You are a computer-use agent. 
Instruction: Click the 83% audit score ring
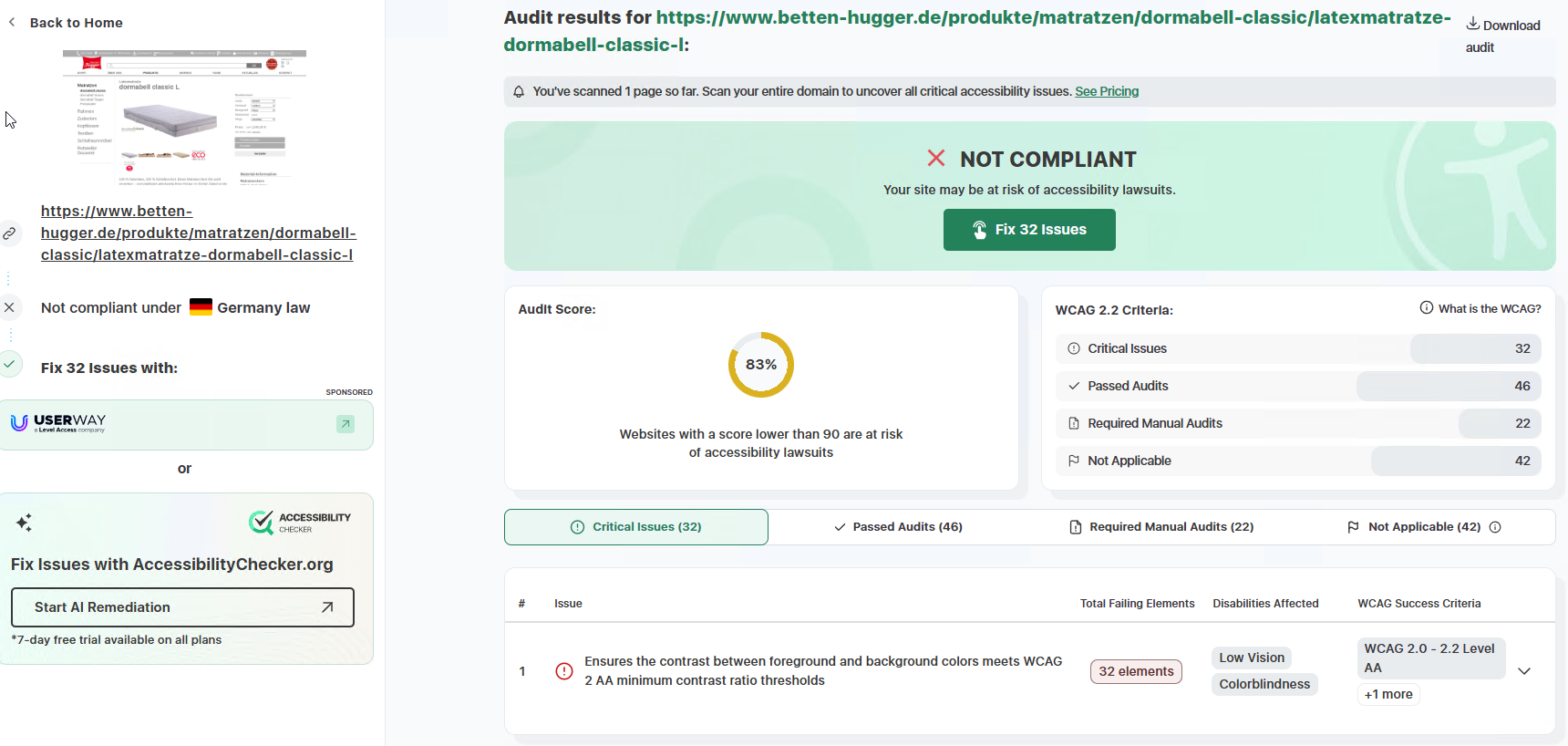tap(761, 365)
